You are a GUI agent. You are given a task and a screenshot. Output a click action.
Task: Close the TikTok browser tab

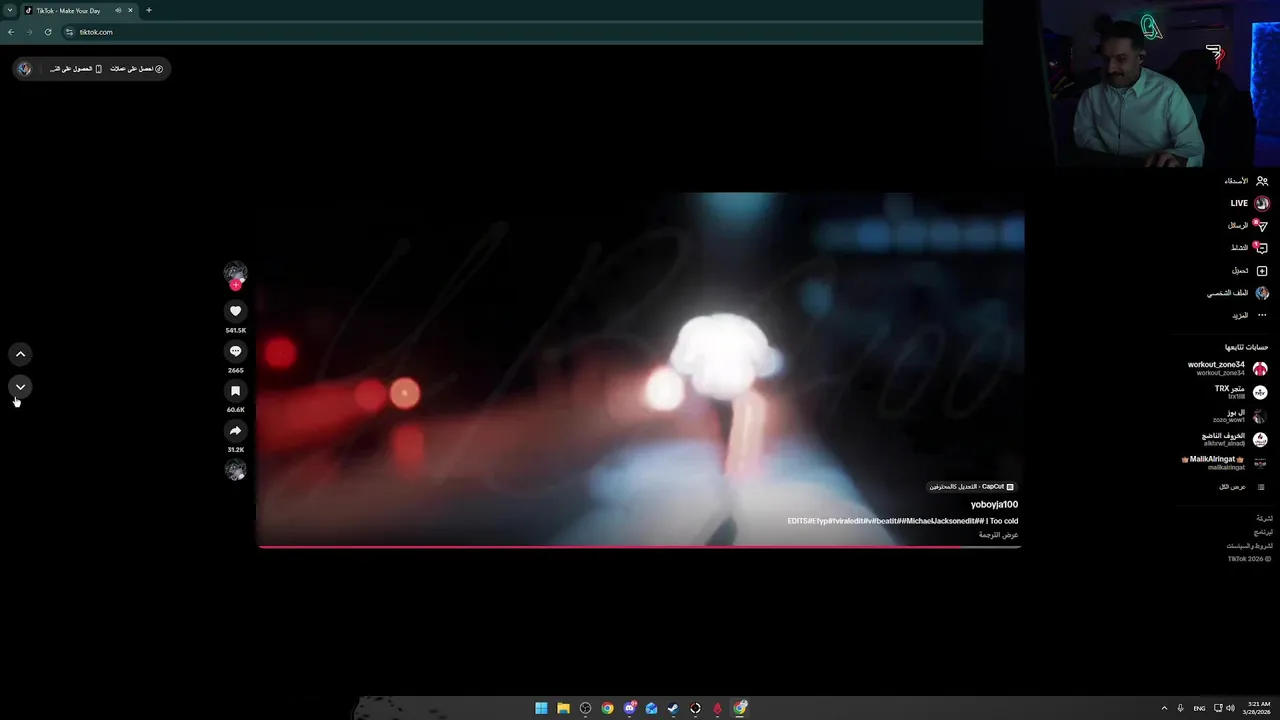tap(130, 10)
